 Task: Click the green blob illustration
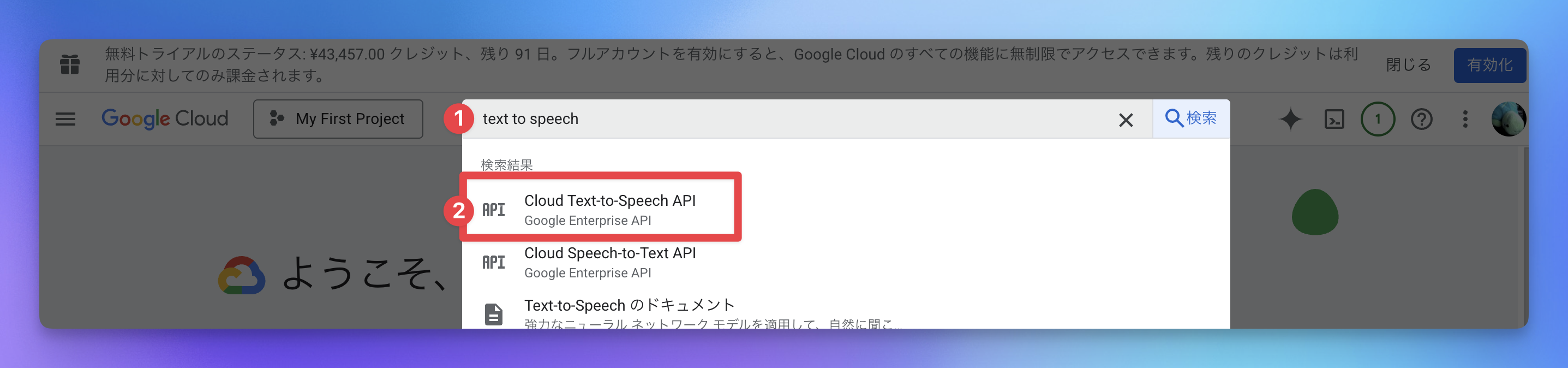click(1315, 212)
